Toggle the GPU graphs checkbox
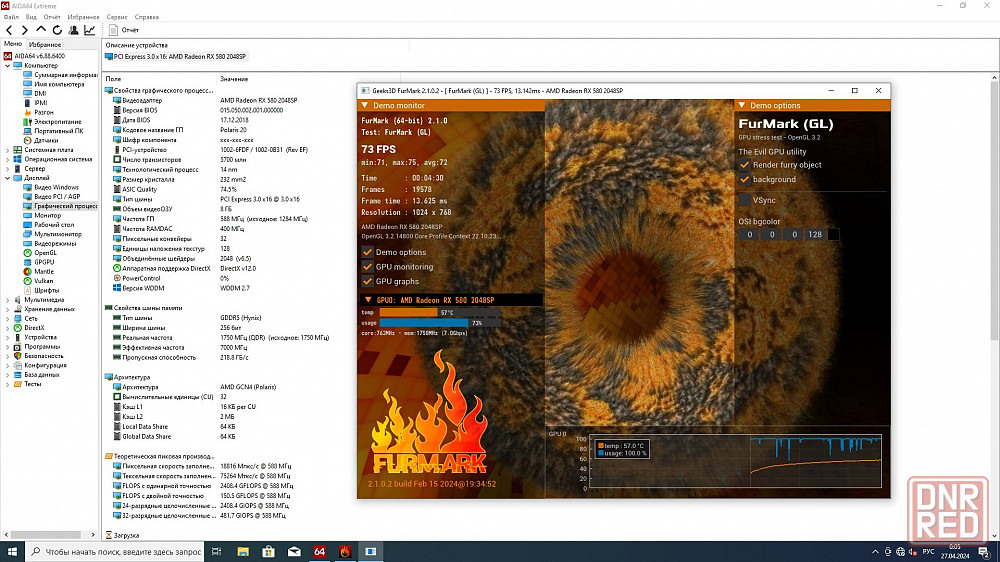Image resolution: width=1000 pixels, height=562 pixels. tap(367, 281)
